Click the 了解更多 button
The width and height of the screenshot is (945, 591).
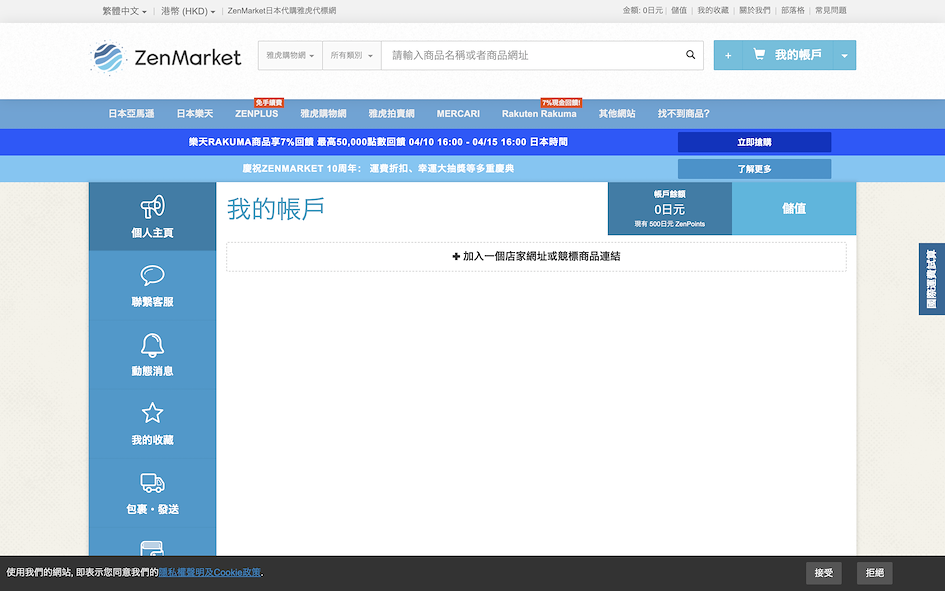(x=755, y=169)
